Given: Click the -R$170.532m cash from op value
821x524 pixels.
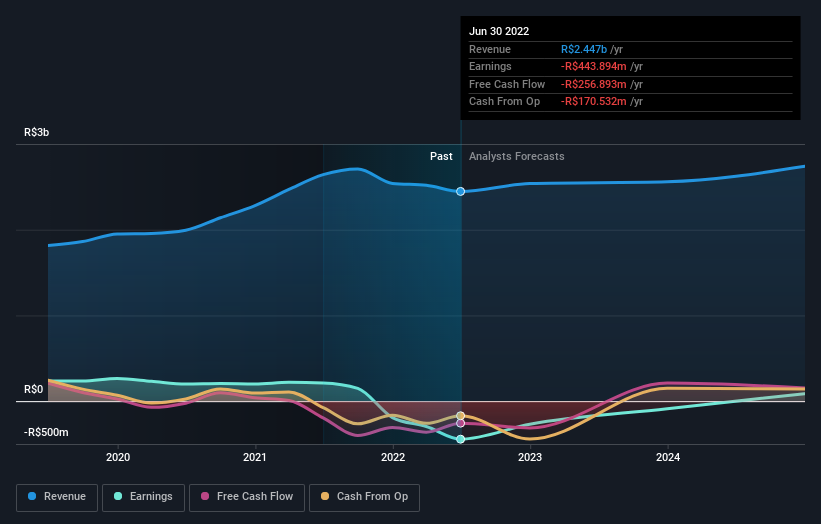Looking at the screenshot, I should (x=594, y=102).
